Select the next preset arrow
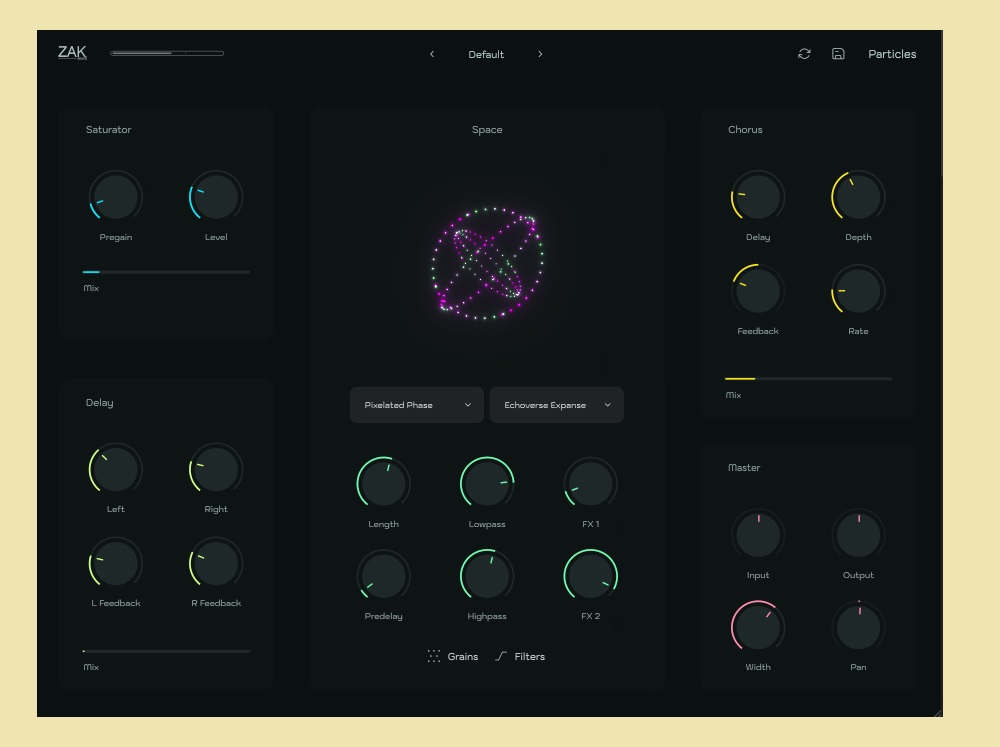Image resolution: width=1000 pixels, height=747 pixels. (540, 54)
